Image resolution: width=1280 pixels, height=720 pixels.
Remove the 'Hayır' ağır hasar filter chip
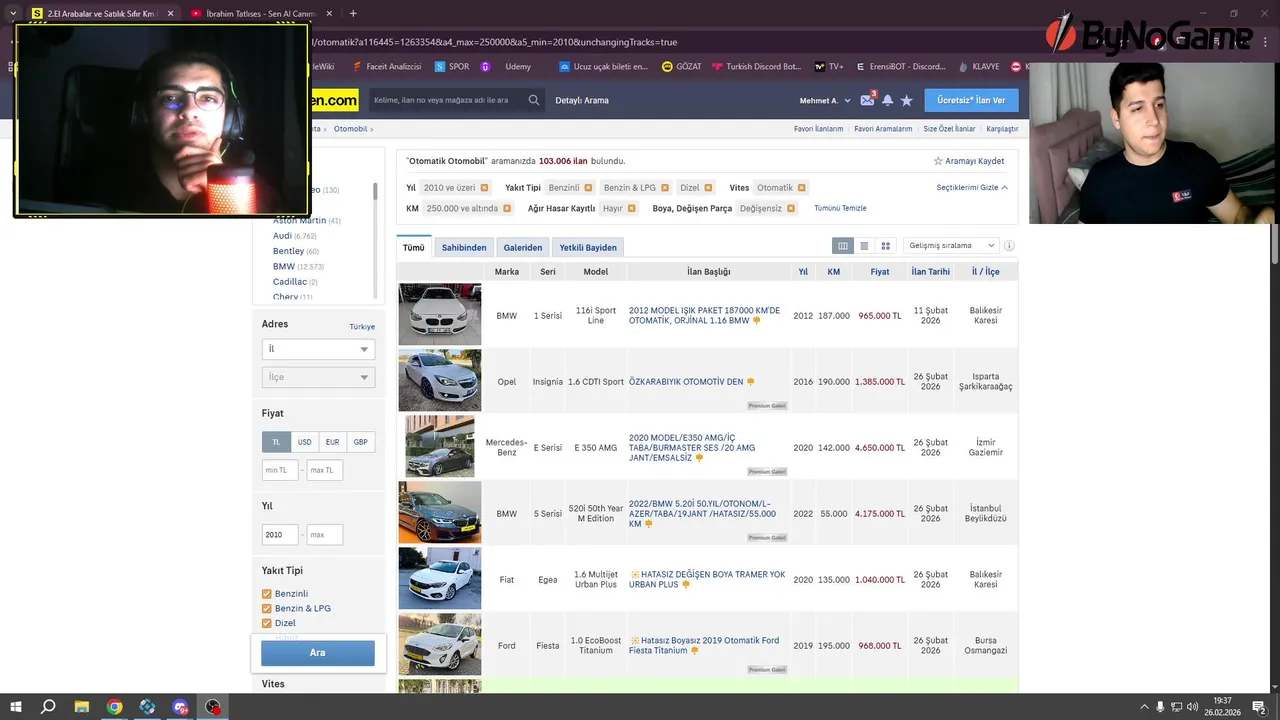click(x=632, y=209)
